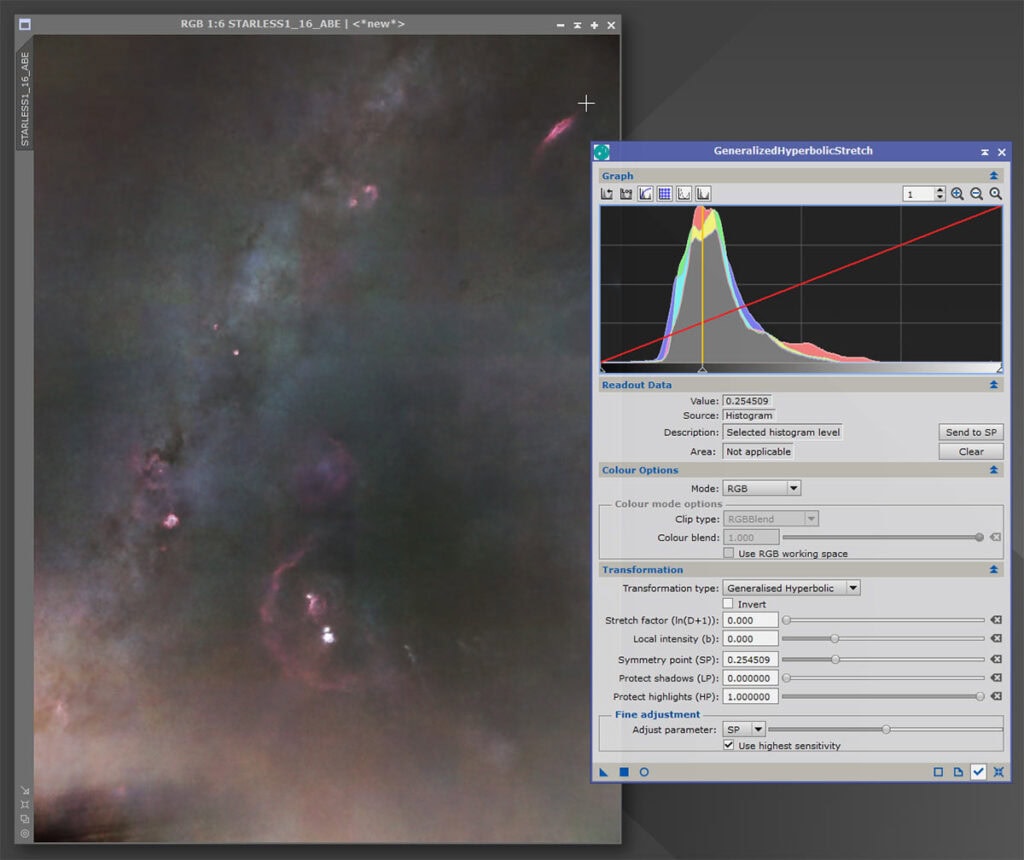Apply the process with the blue square icon
This screenshot has height=860, width=1024.
624,771
